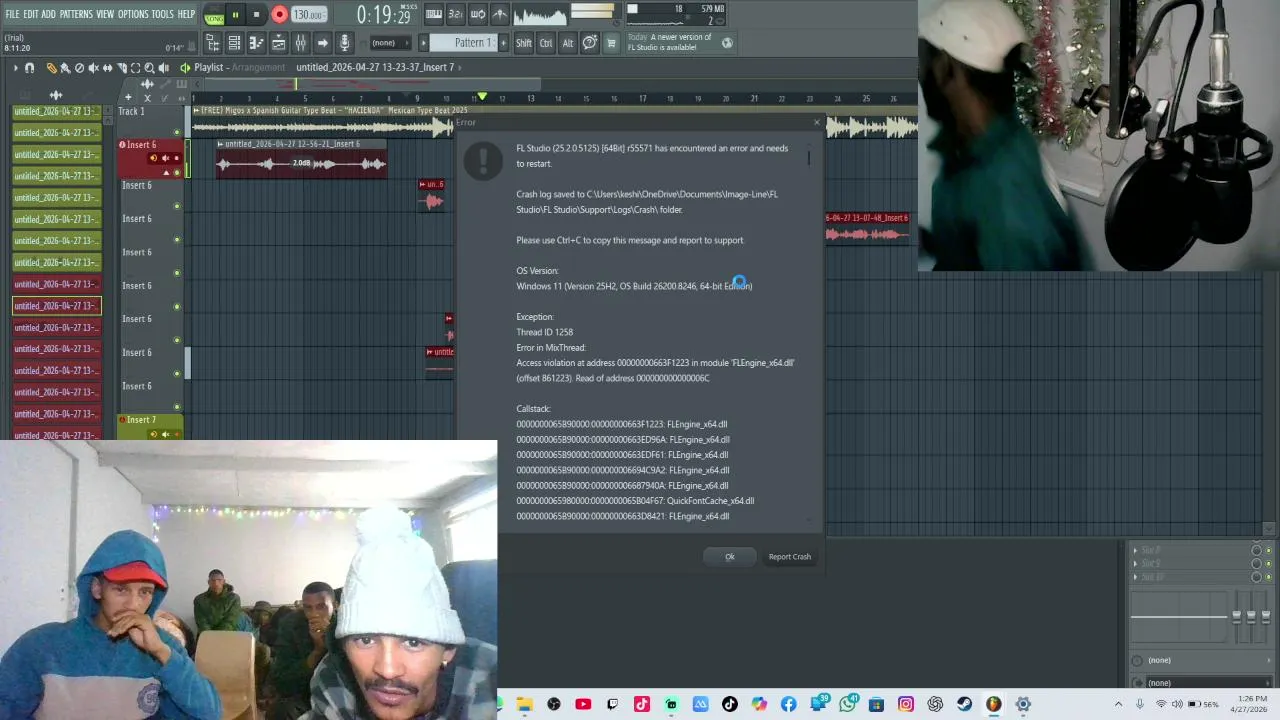Open the OPTIONS menu
1280x720 pixels.
133,14
